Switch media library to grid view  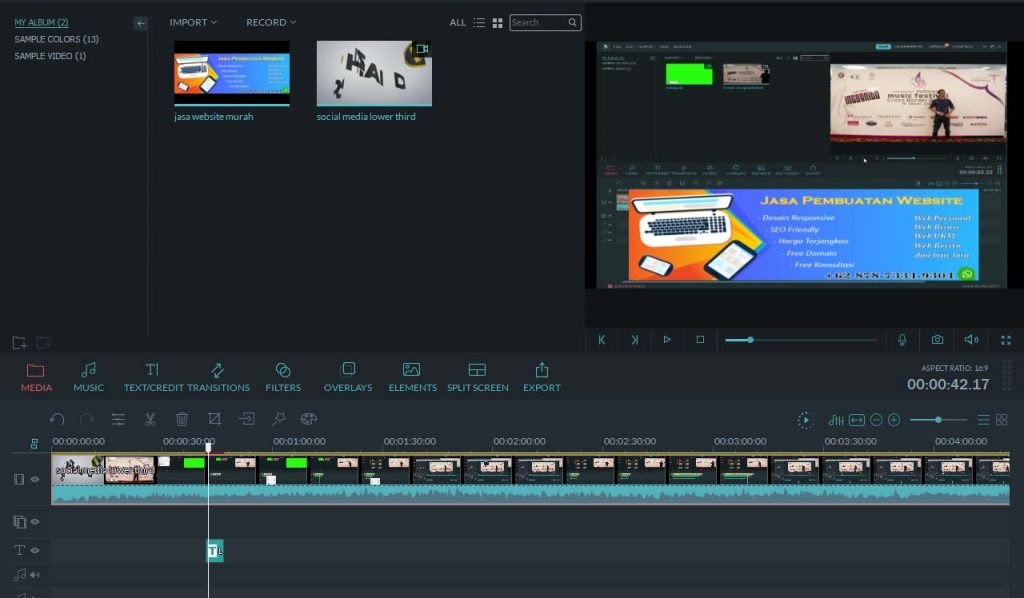[x=498, y=23]
